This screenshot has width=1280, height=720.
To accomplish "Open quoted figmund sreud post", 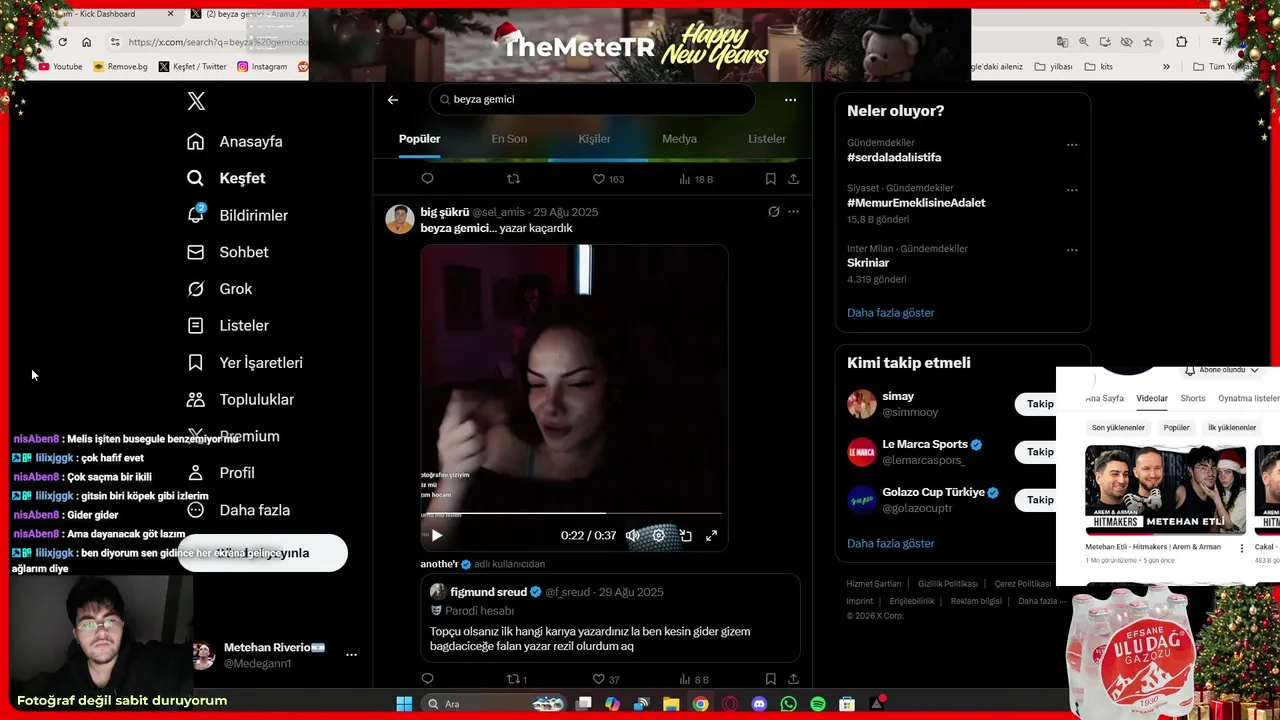I will (x=610, y=618).
